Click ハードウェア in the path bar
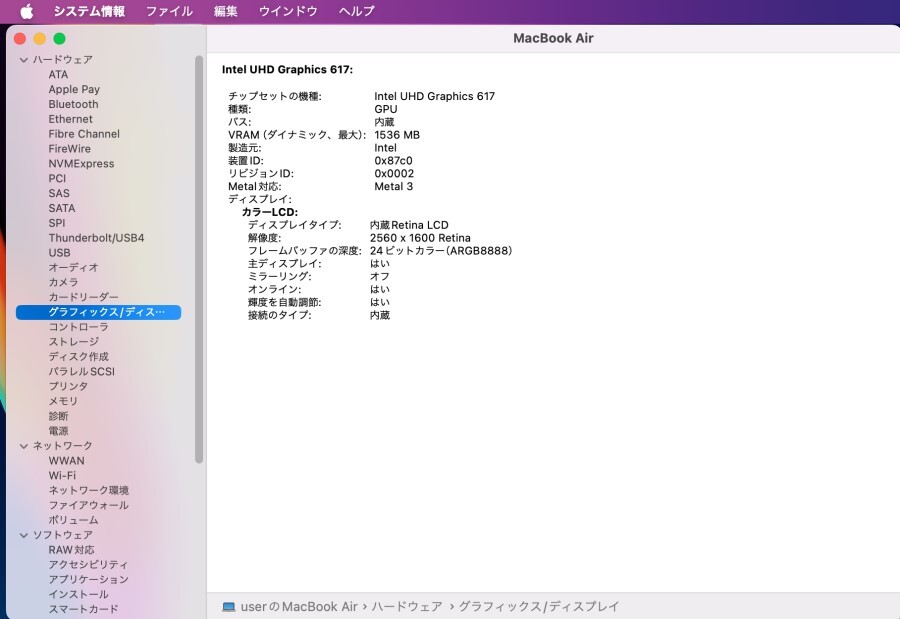This screenshot has height=619, width=900. tap(407, 607)
